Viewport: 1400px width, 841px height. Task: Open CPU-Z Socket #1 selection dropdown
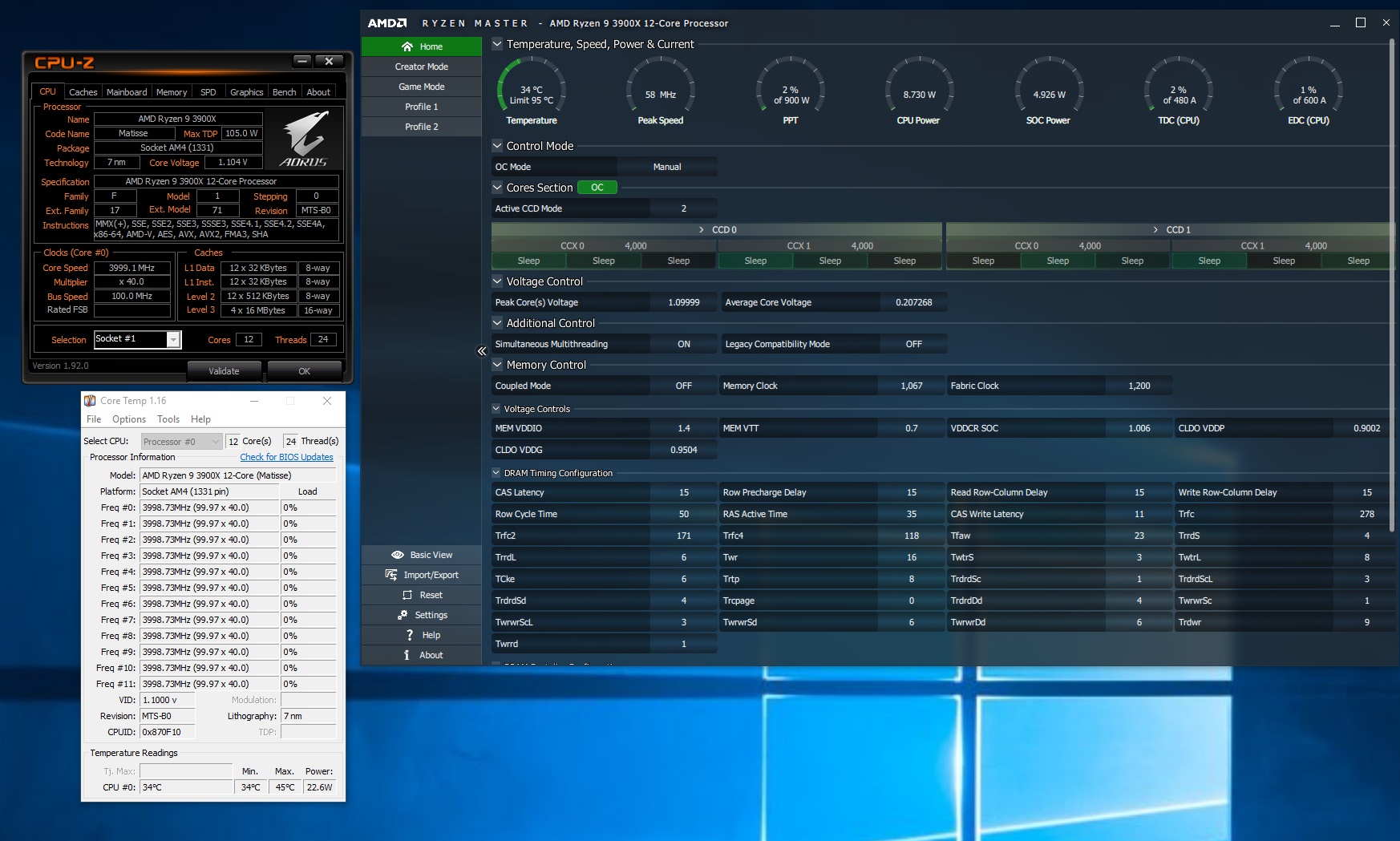(173, 340)
